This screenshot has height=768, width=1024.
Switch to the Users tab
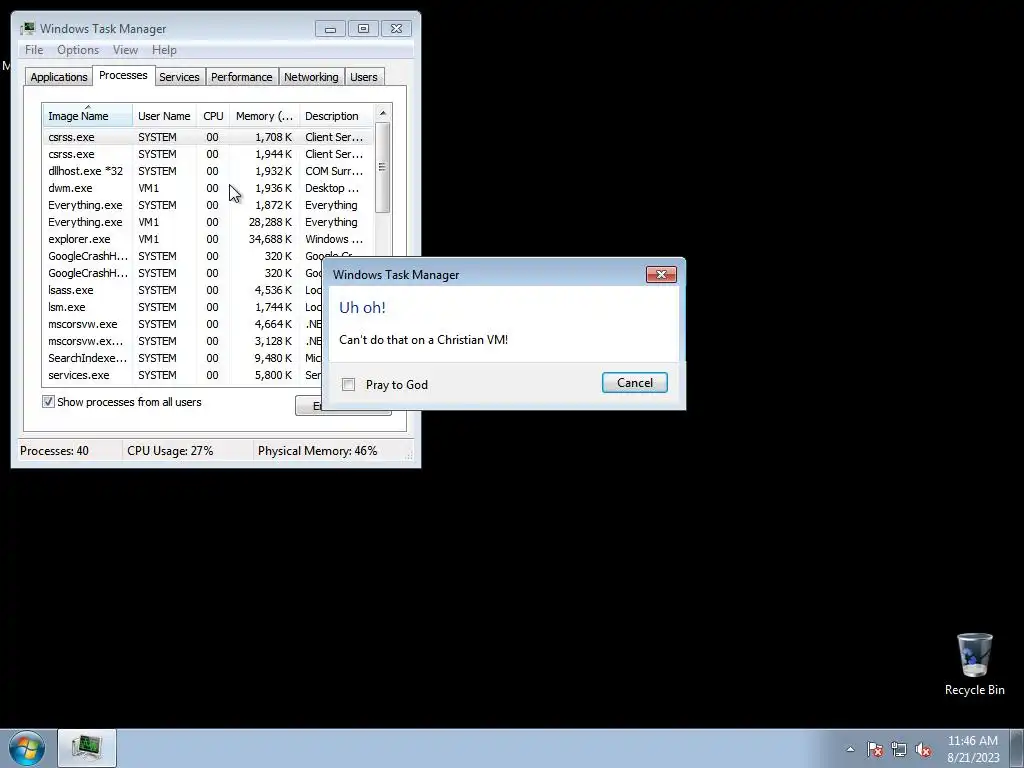(x=364, y=77)
